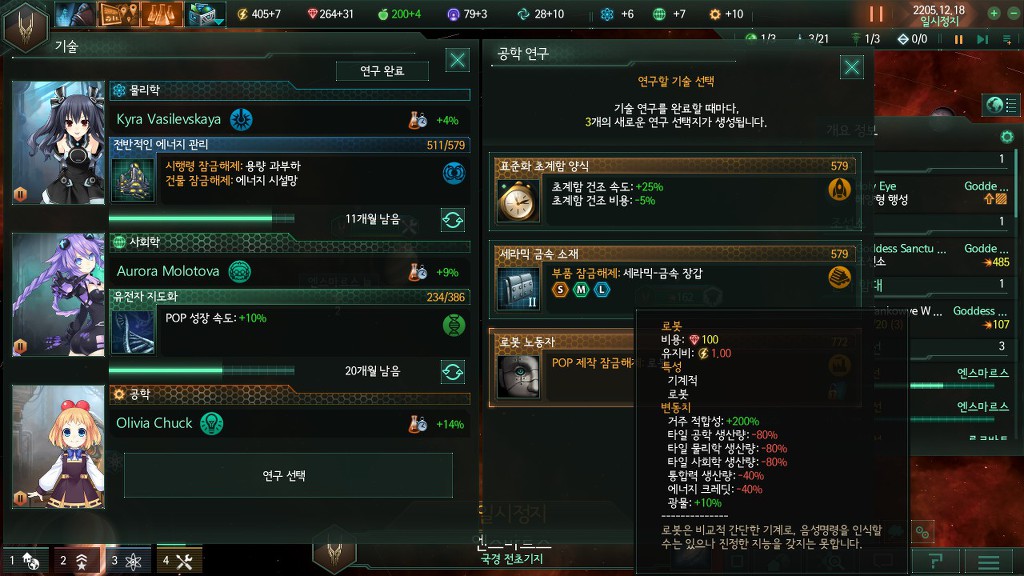Open the technology flasks topbar icon
The height and width of the screenshot is (576, 1024).
coord(161,14)
